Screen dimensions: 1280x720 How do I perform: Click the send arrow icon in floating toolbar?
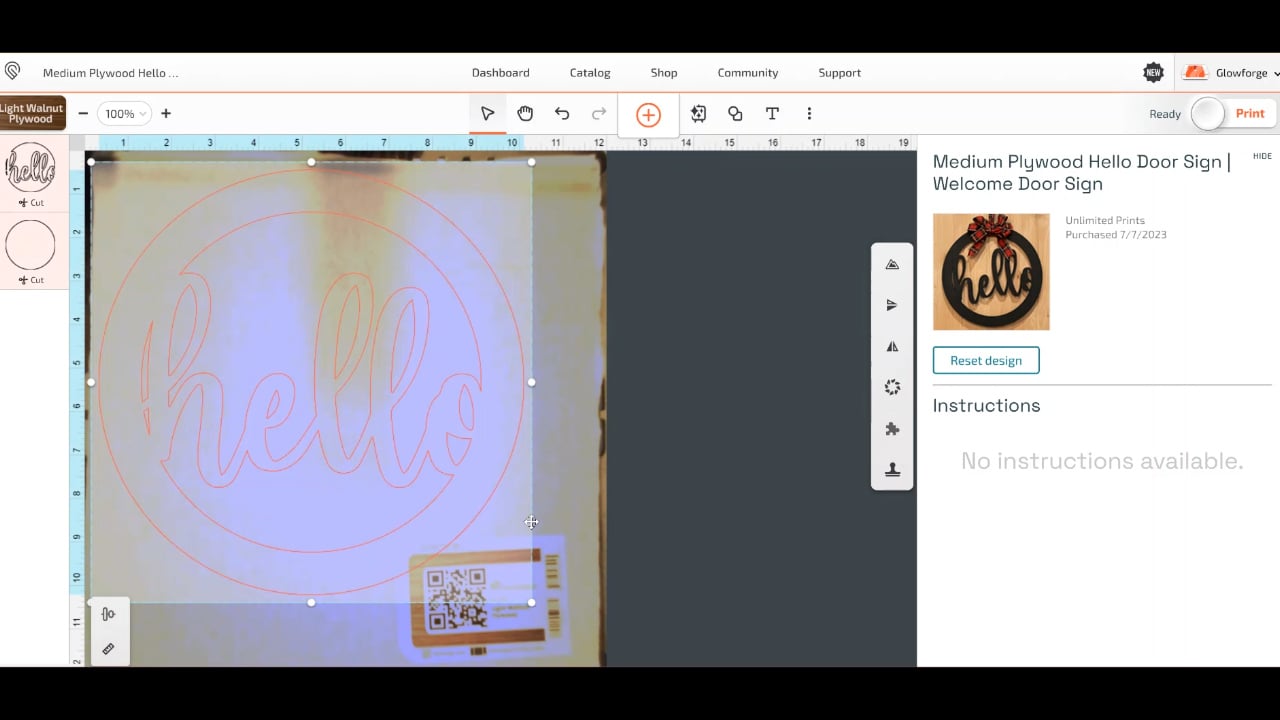click(x=892, y=305)
